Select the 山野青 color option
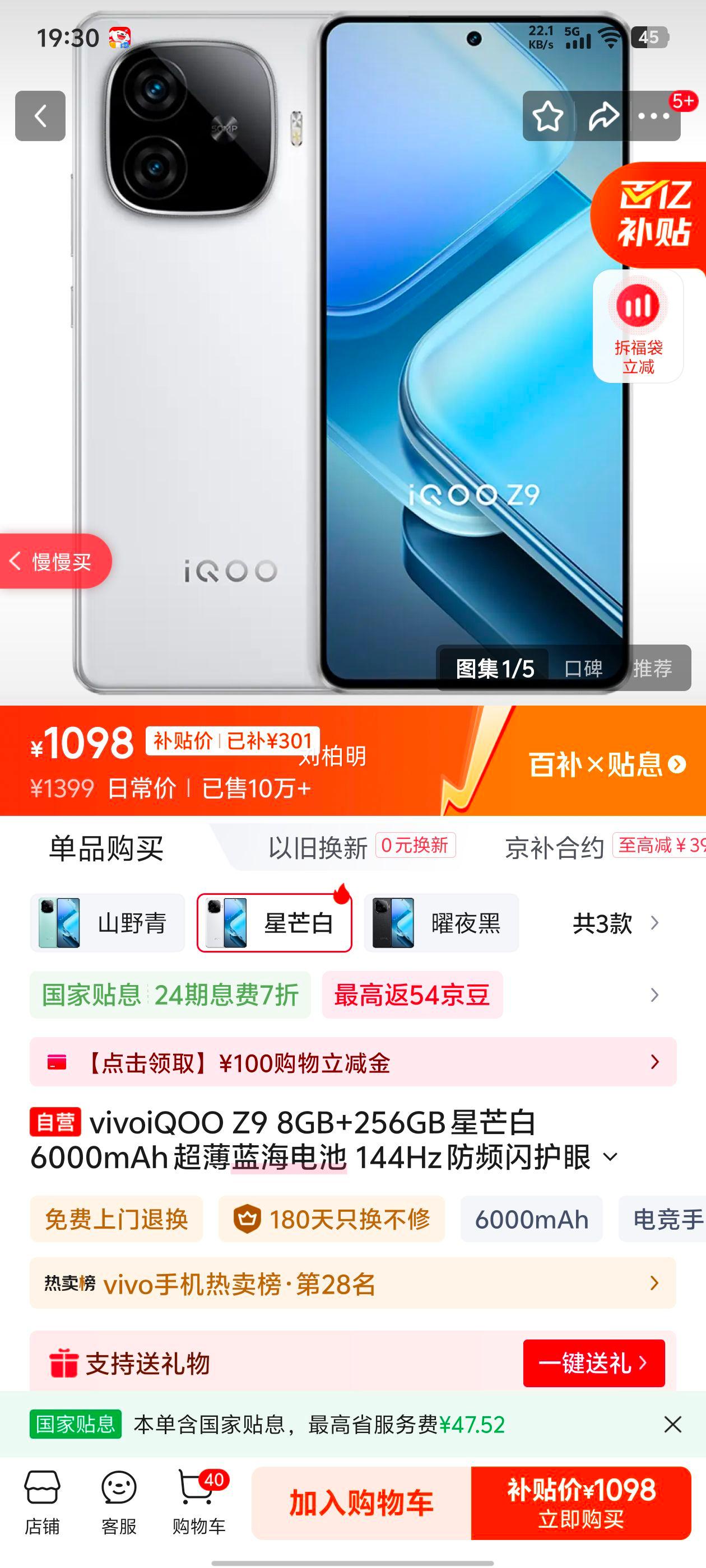This screenshot has height=1568, width=706. click(x=107, y=923)
